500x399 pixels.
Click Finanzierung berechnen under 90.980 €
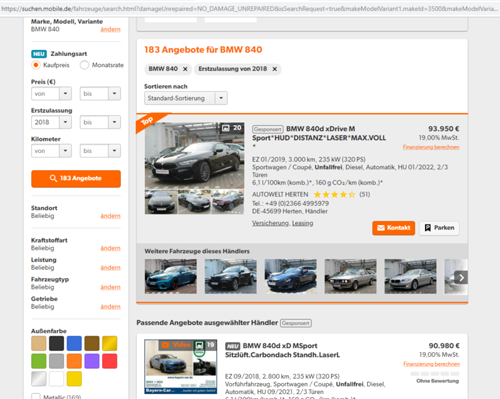pos(431,364)
